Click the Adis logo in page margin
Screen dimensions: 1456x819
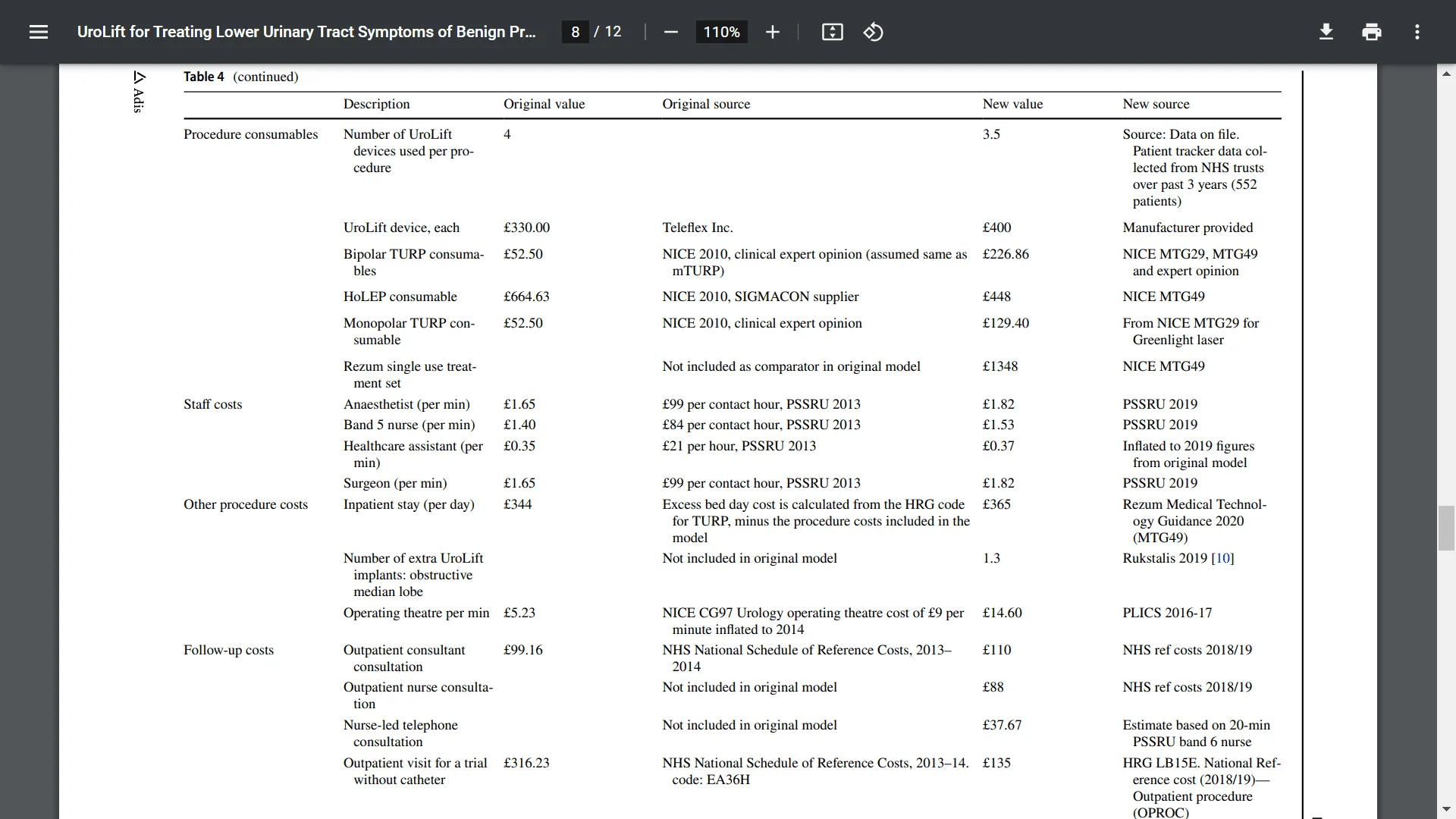pyautogui.click(x=139, y=92)
